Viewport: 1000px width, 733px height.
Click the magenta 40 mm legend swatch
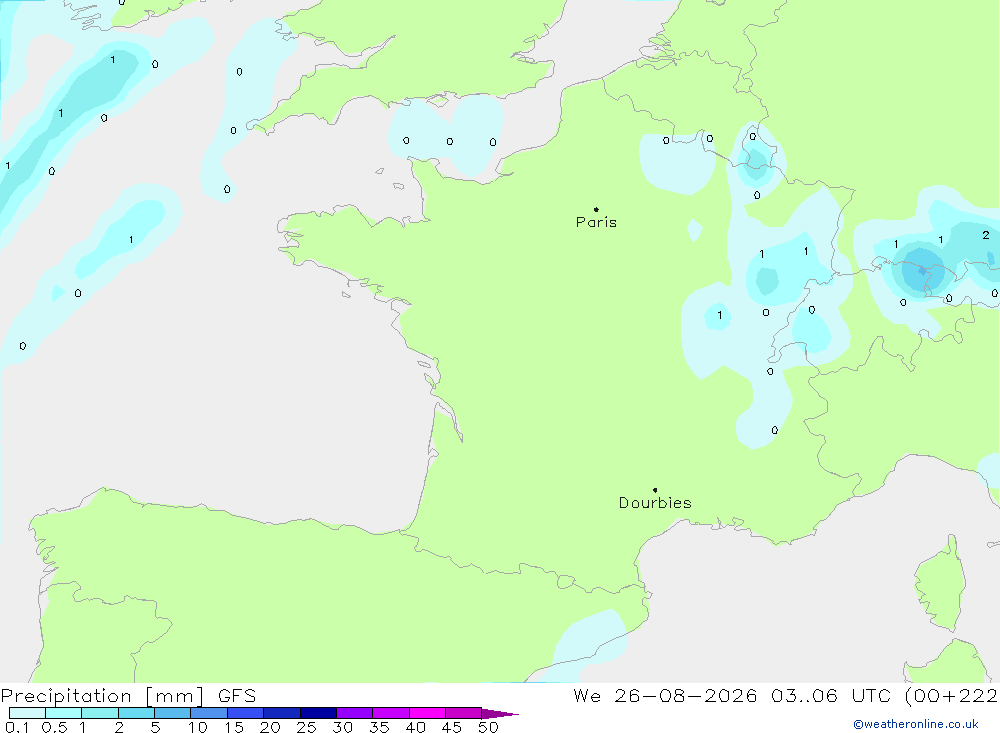click(x=427, y=713)
